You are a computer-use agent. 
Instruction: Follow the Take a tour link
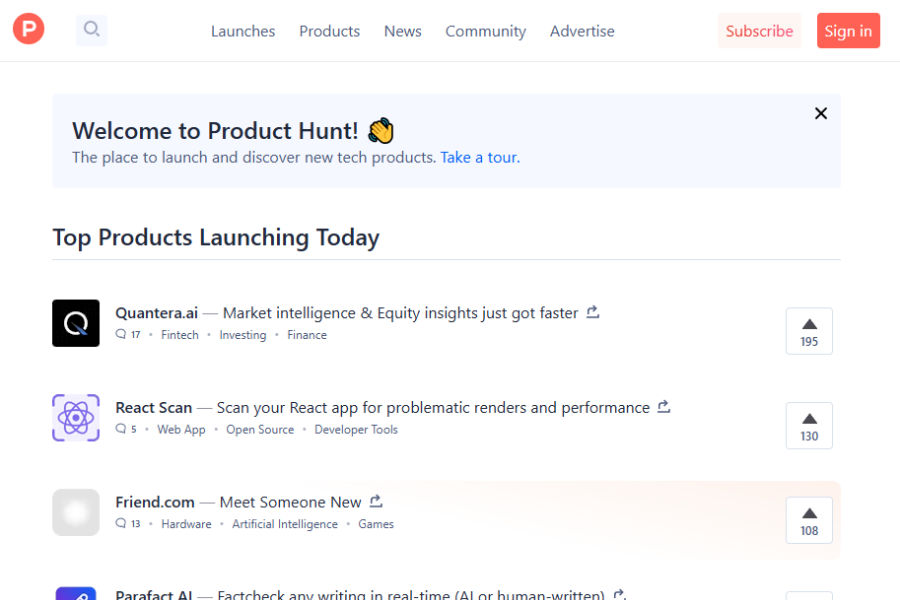(479, 157)
